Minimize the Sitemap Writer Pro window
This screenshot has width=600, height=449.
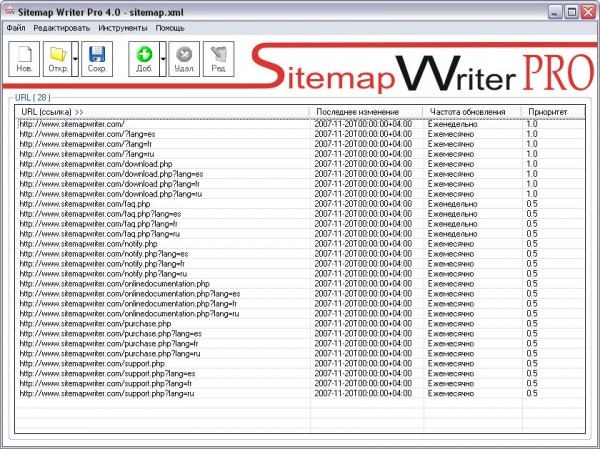pos(555,12)
